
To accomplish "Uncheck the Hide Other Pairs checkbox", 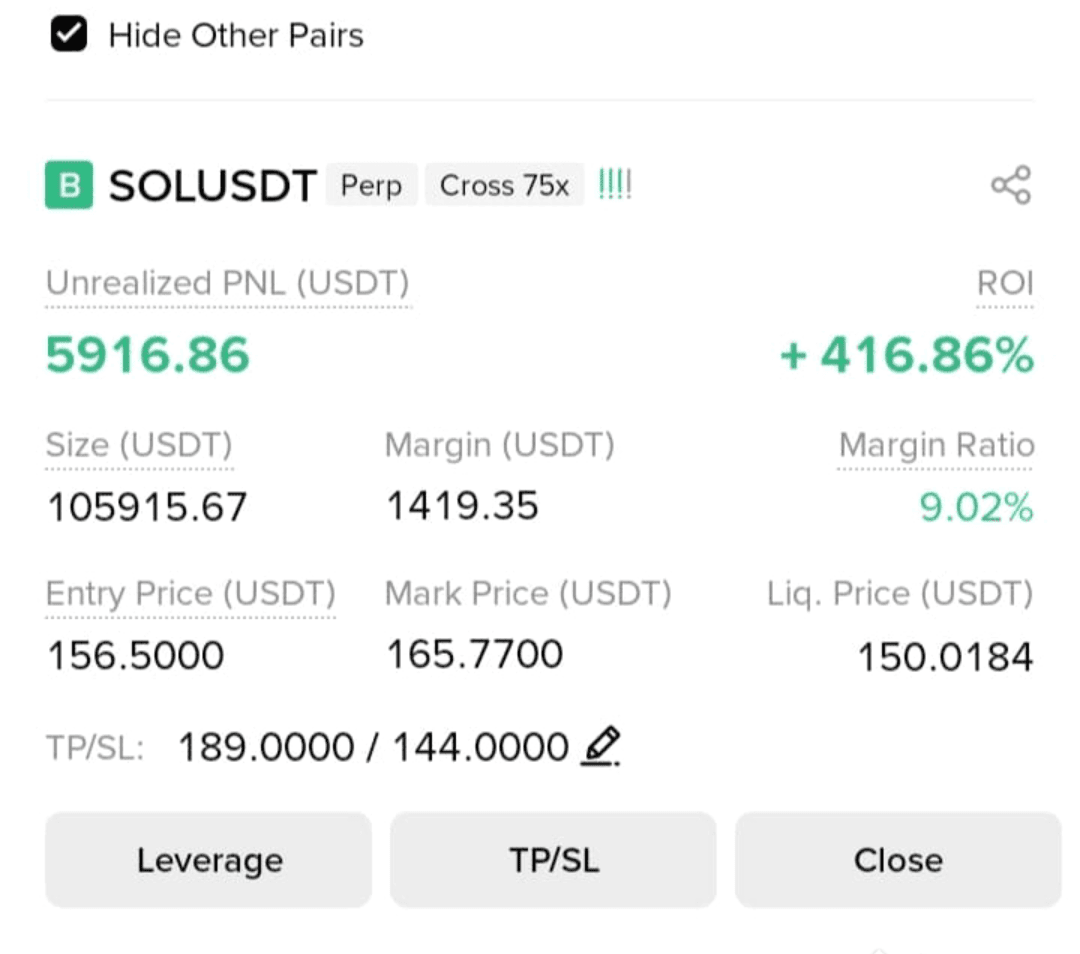I will pos(69,34).
